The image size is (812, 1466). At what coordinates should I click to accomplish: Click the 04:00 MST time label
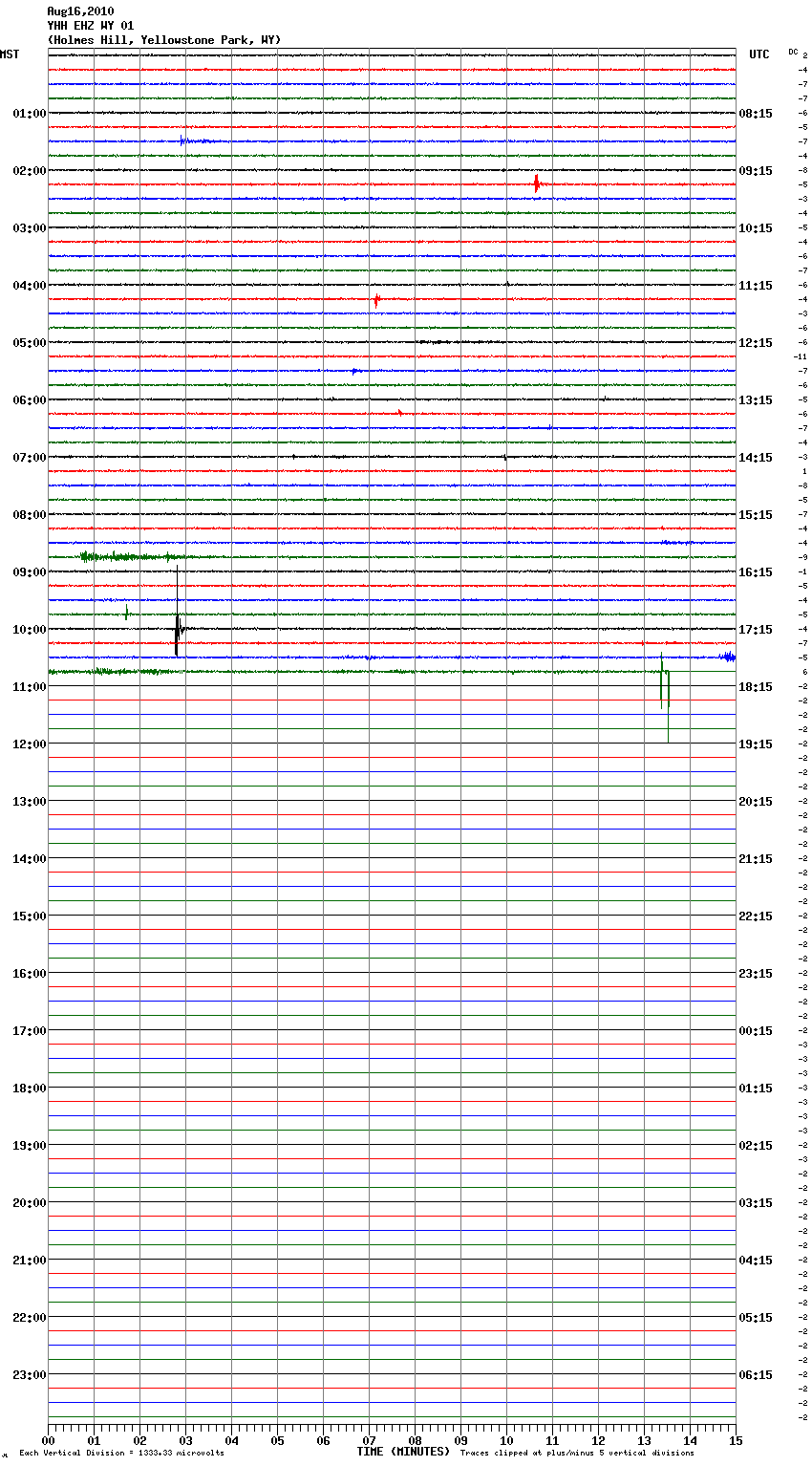tap(30, 285)
